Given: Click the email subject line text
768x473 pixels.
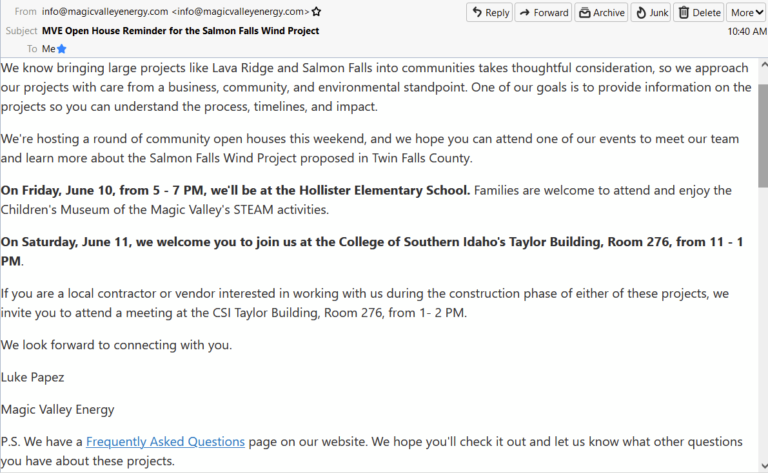Looking at the screenshot, I should (180, 31).
